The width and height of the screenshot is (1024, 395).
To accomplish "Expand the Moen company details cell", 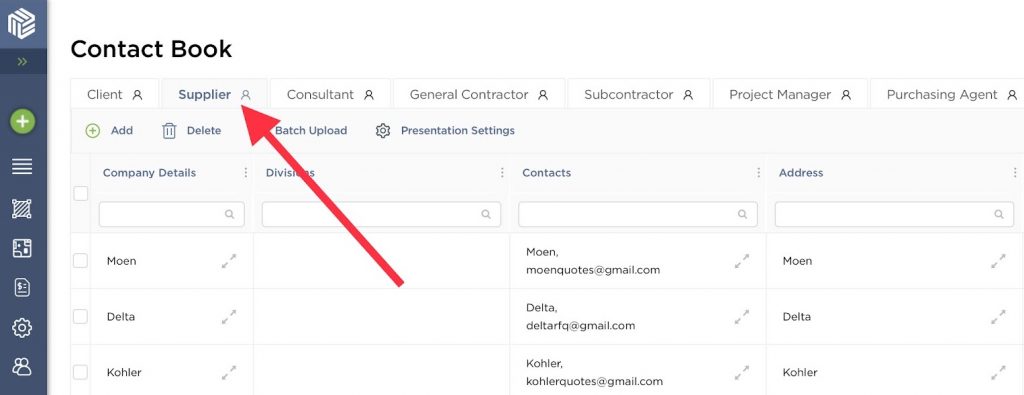I will tap(229, 261).
